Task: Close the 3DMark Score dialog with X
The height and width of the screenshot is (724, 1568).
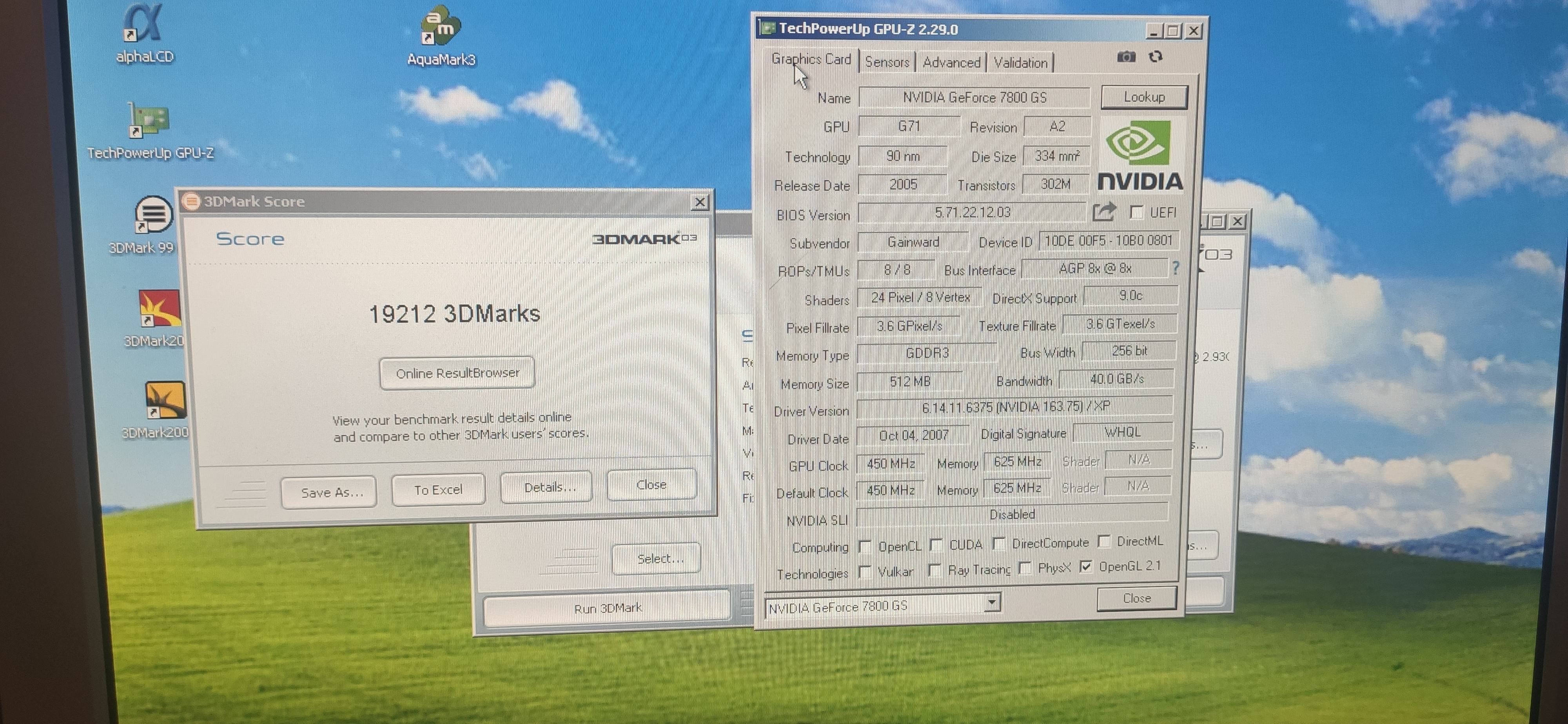Action: point(700,202)
